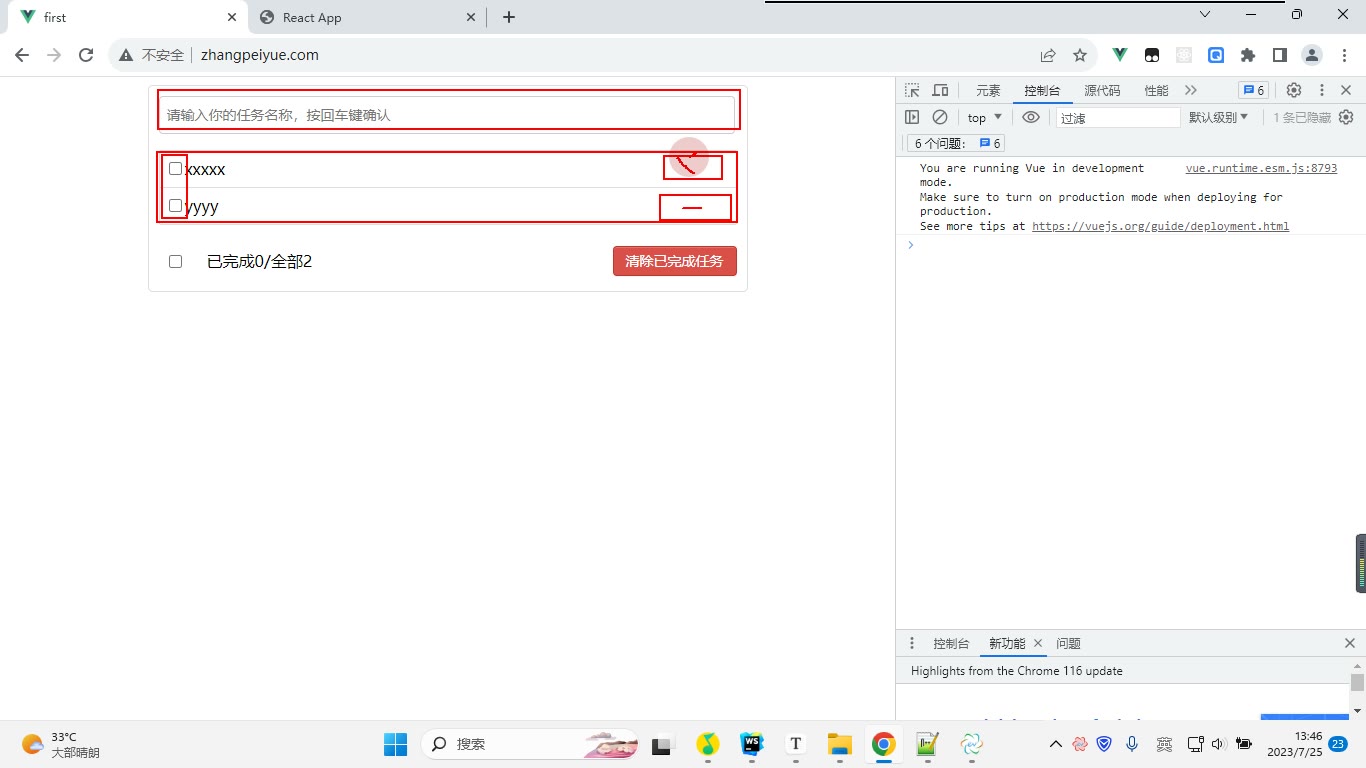Viewport: 1366px width, 768px height.
Task: Toggle the select-all checkbox beside 已完成0/全部2
Action: pyautogui.click(x=176, y=261)
